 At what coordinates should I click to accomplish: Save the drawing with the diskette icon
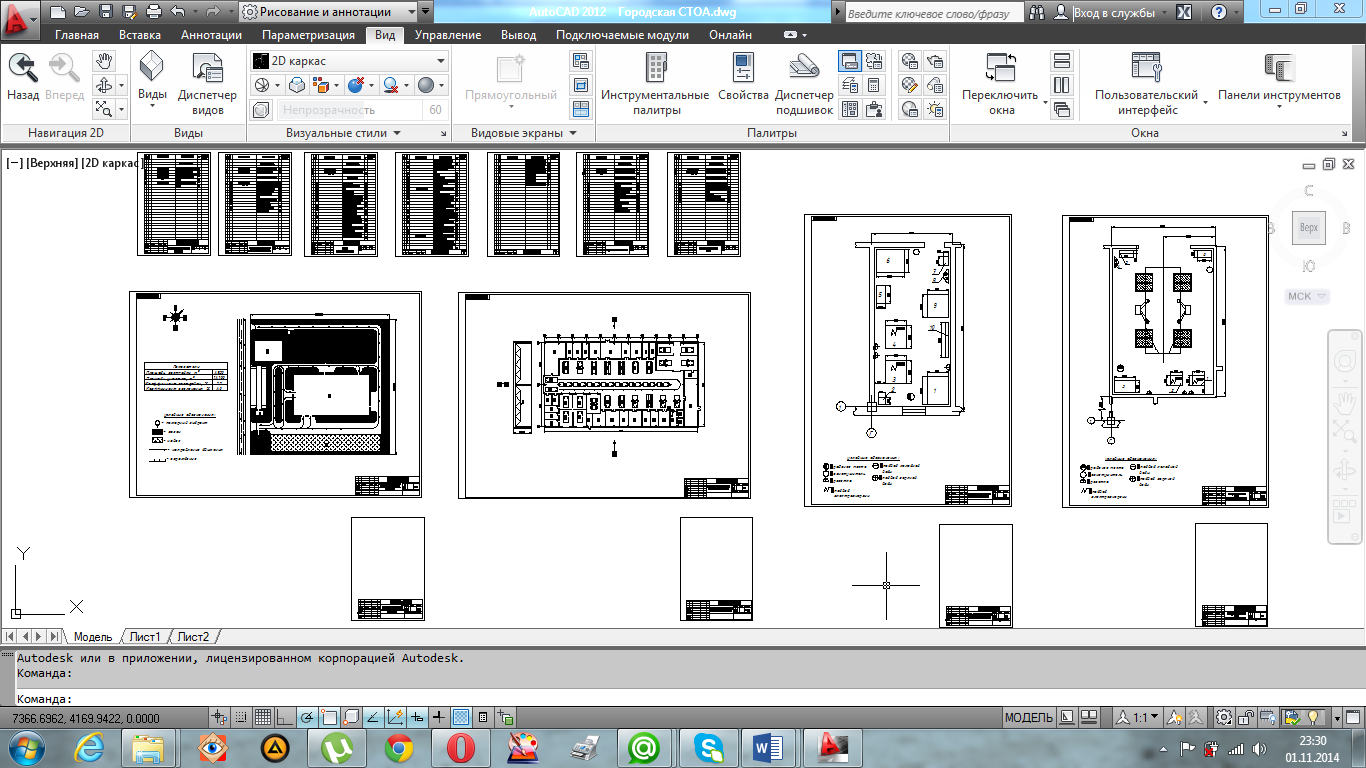click(x=105, y=12)
